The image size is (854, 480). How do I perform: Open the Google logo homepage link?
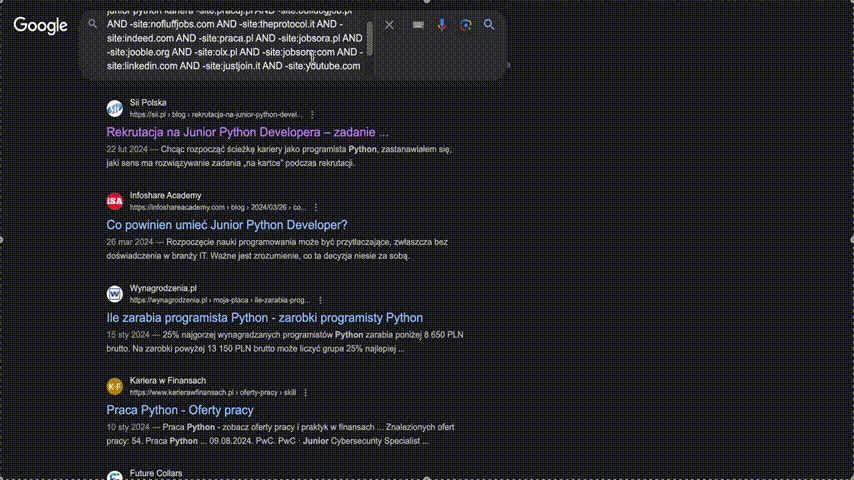click(x=41, y=25)
